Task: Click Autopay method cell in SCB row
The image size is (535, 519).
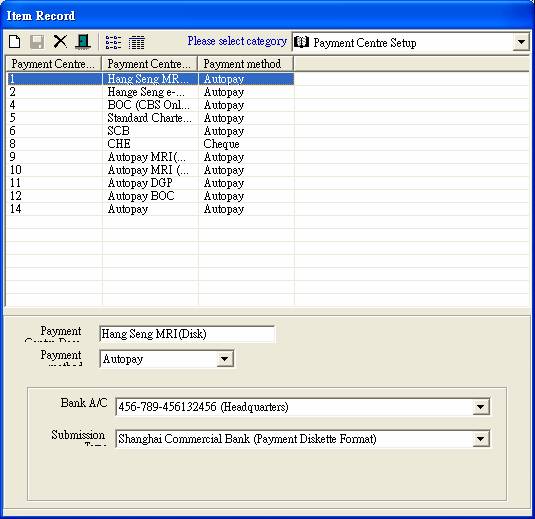Action: pyautogui.click(x=246, y=131)
